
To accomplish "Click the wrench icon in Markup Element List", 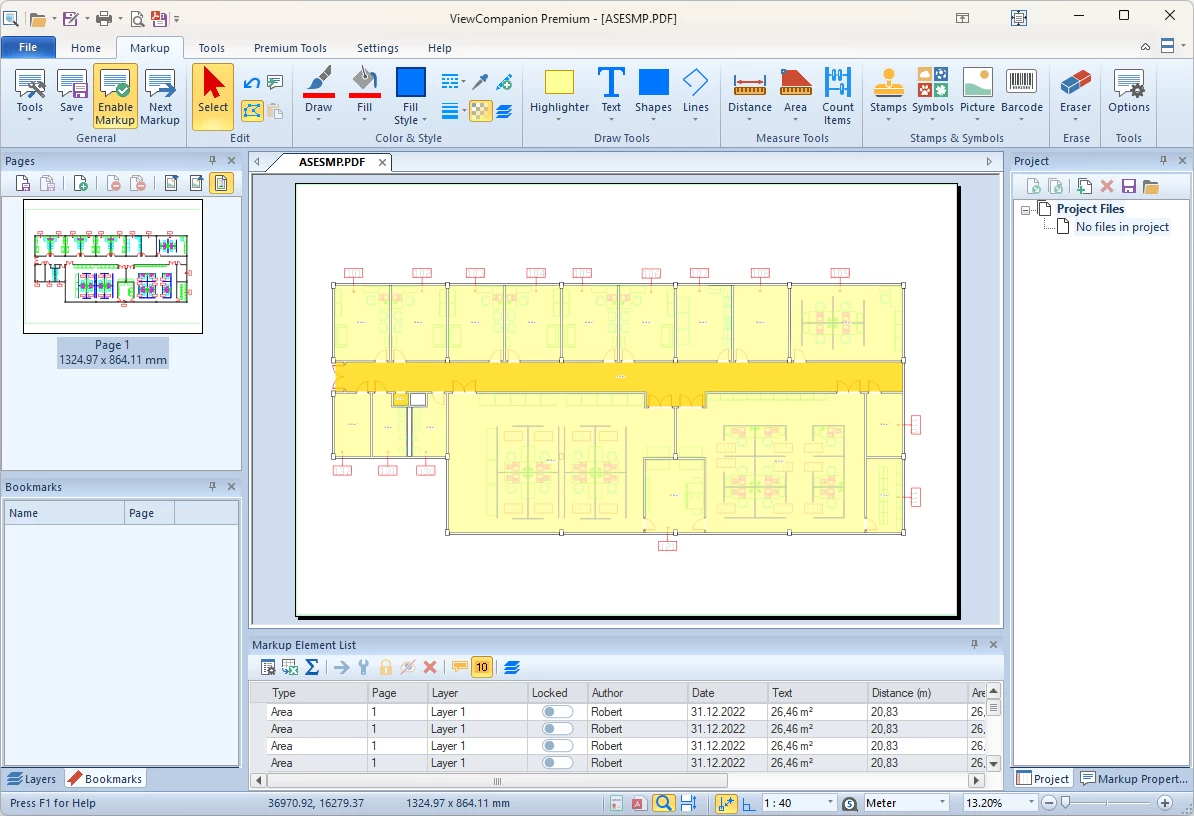I will click(x=364, y=668).
